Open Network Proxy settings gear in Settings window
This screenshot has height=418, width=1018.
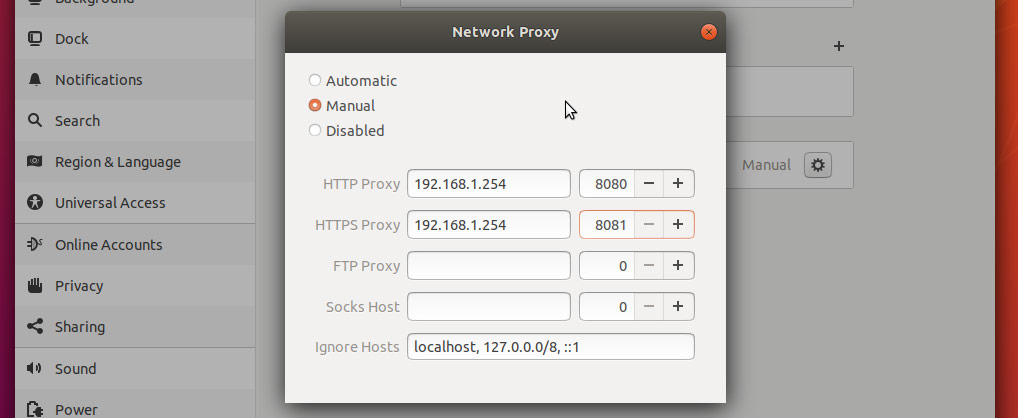818,165
